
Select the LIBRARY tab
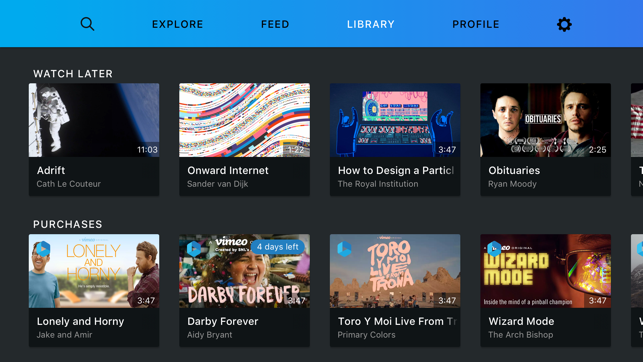371,25
